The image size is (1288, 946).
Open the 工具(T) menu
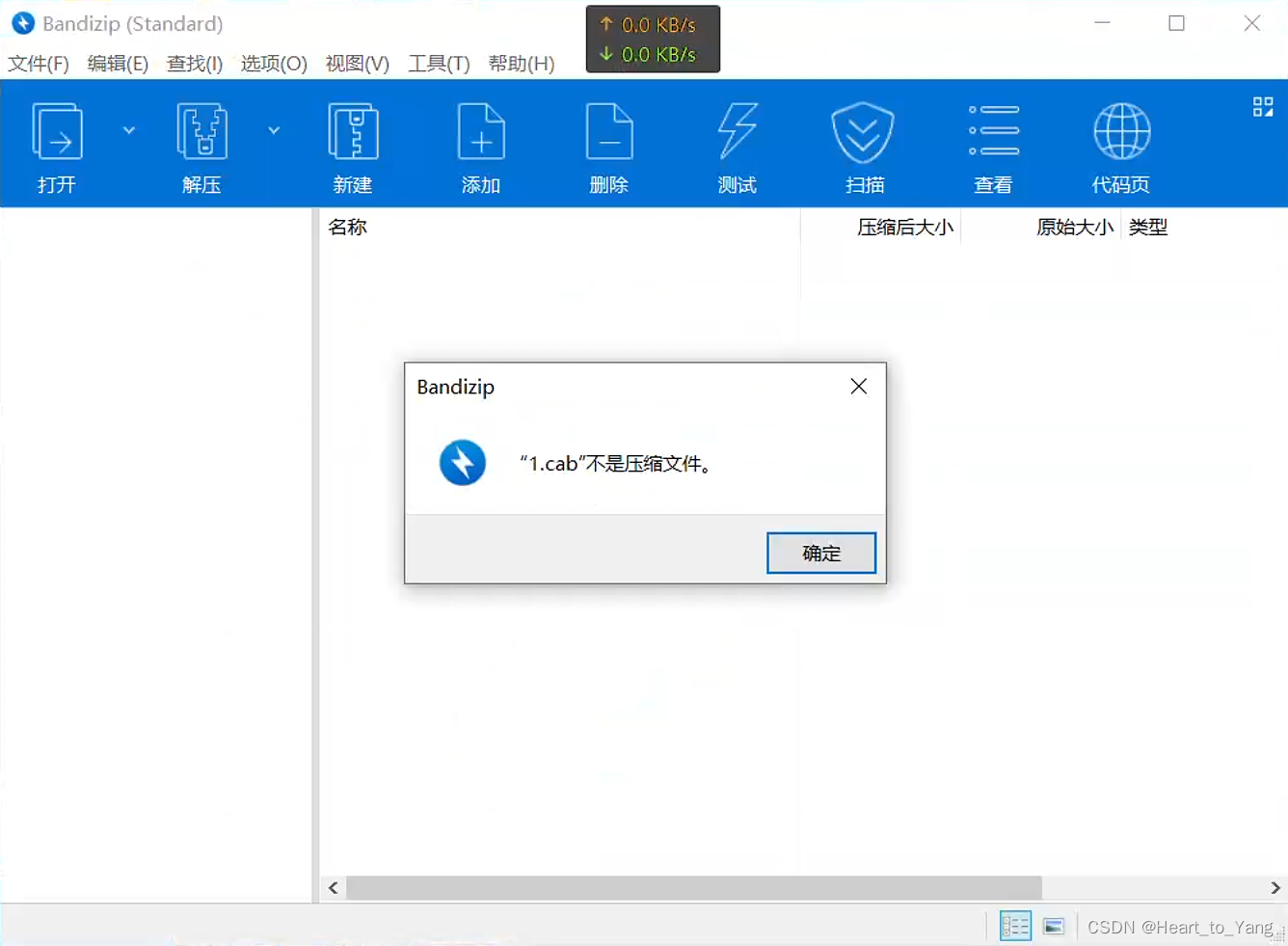(x=439, y=64)
